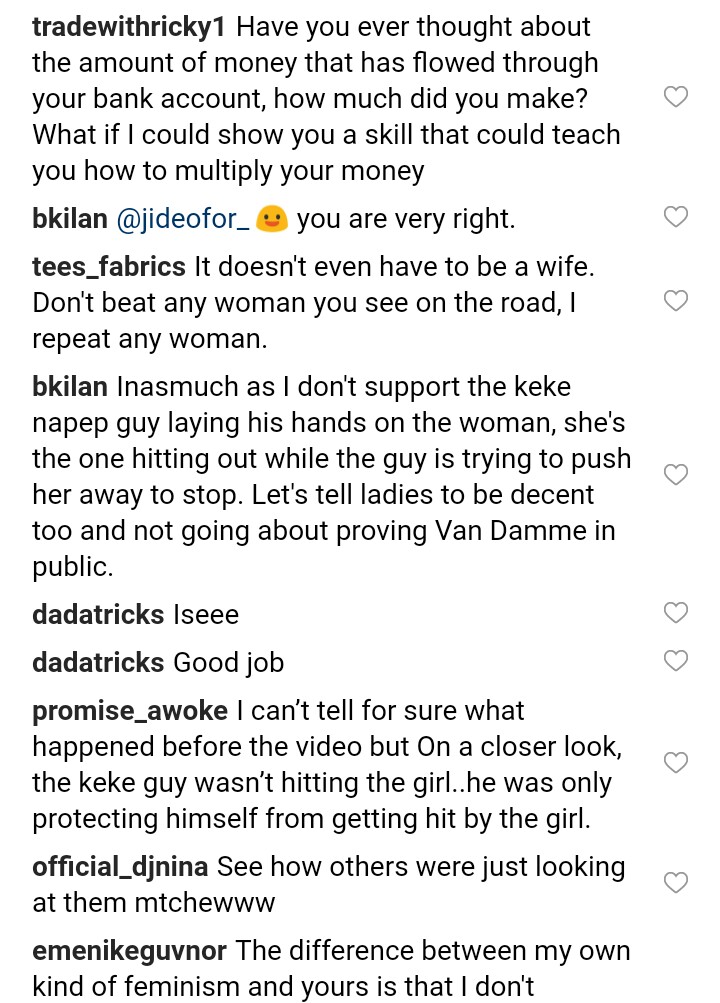Like the official_djnina comment

coord(676,882)
